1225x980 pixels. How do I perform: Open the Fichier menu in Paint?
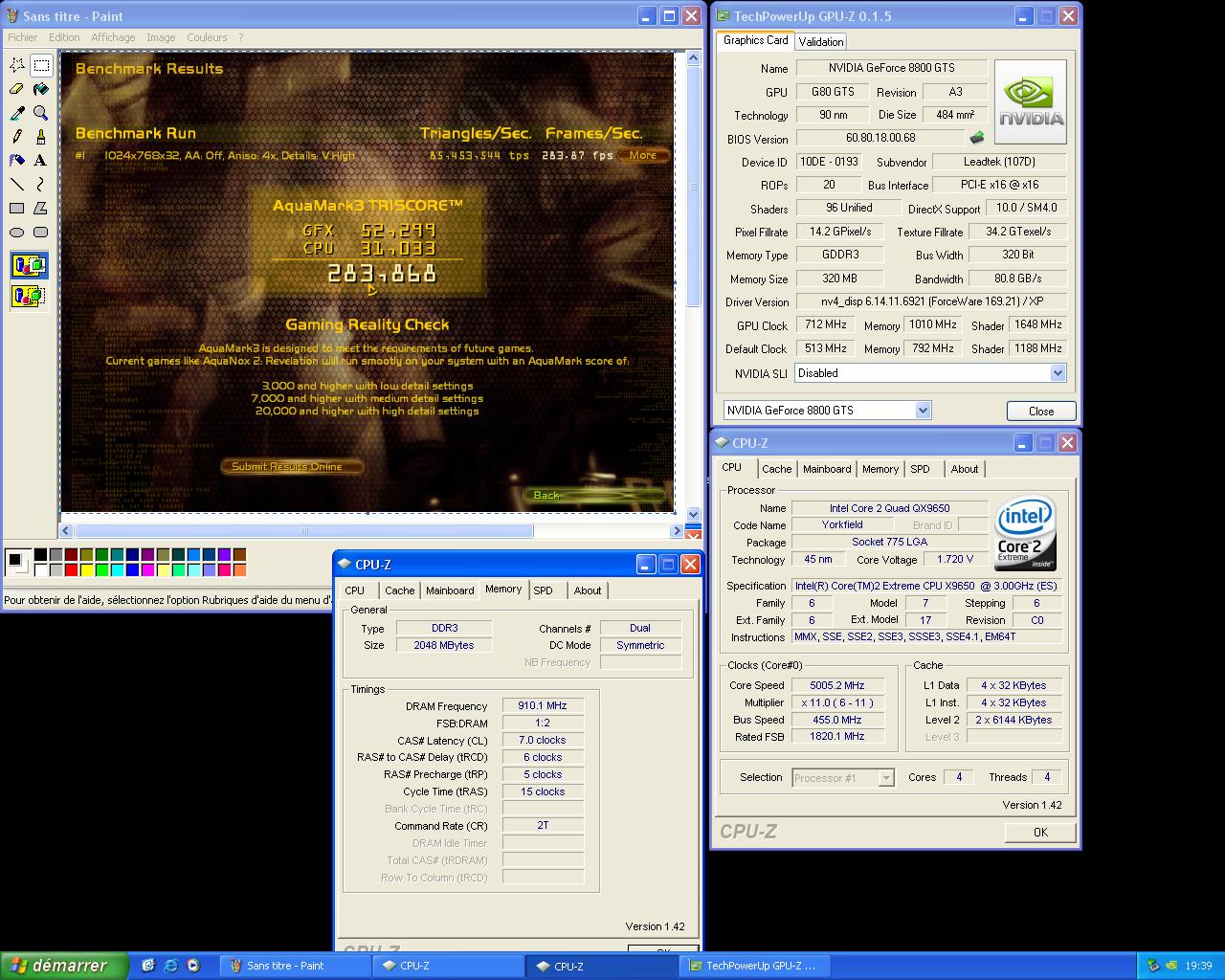[x=22, y=37]
